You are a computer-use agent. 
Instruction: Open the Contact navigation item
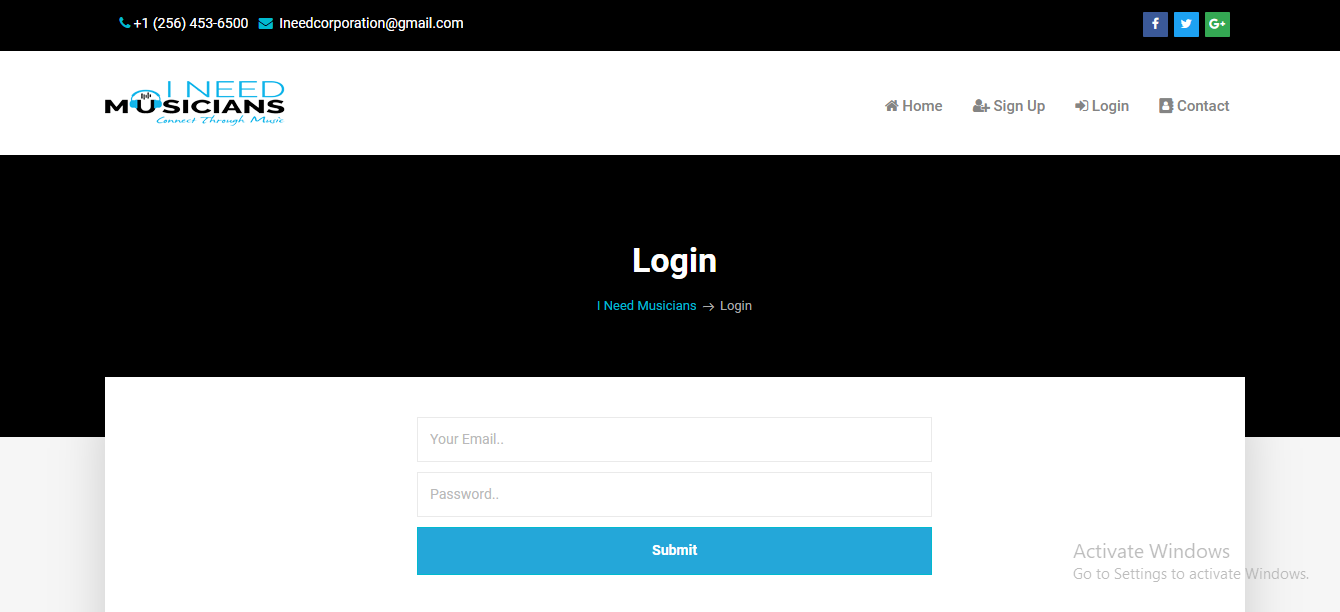[x=1194, y=106]
